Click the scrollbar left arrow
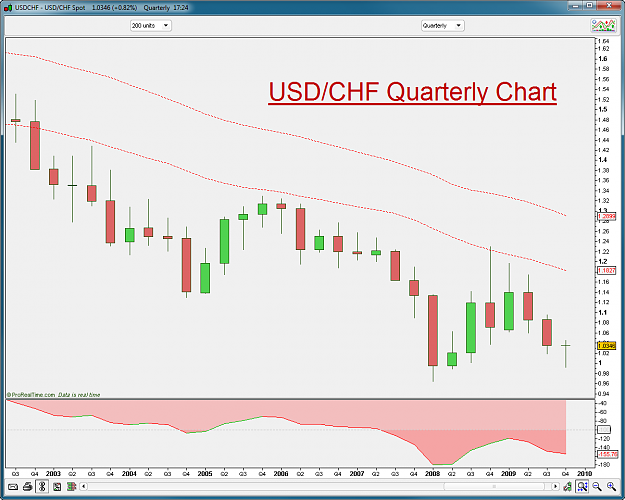The width and height of the screenshot is (625, 500). [x=83, y=486]
